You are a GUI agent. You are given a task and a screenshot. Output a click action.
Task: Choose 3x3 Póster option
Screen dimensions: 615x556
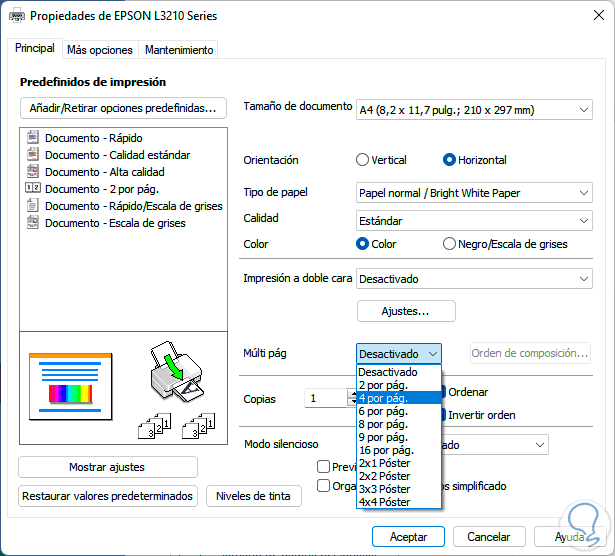click(399, 489)
